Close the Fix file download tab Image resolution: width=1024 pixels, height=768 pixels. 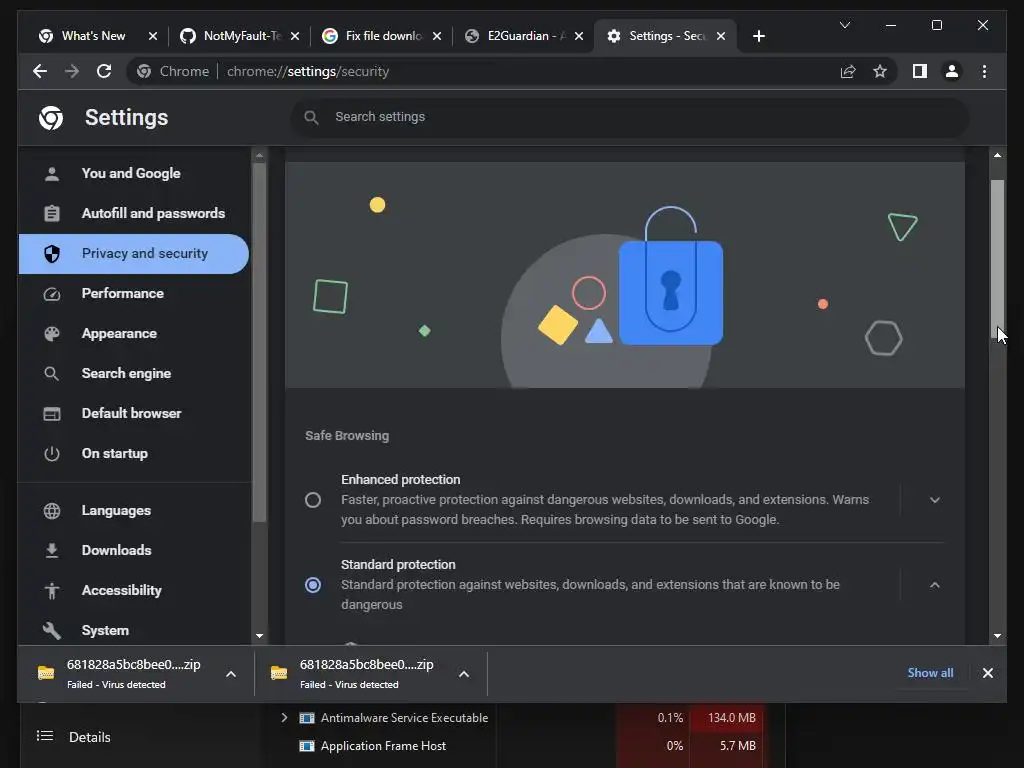437,36
